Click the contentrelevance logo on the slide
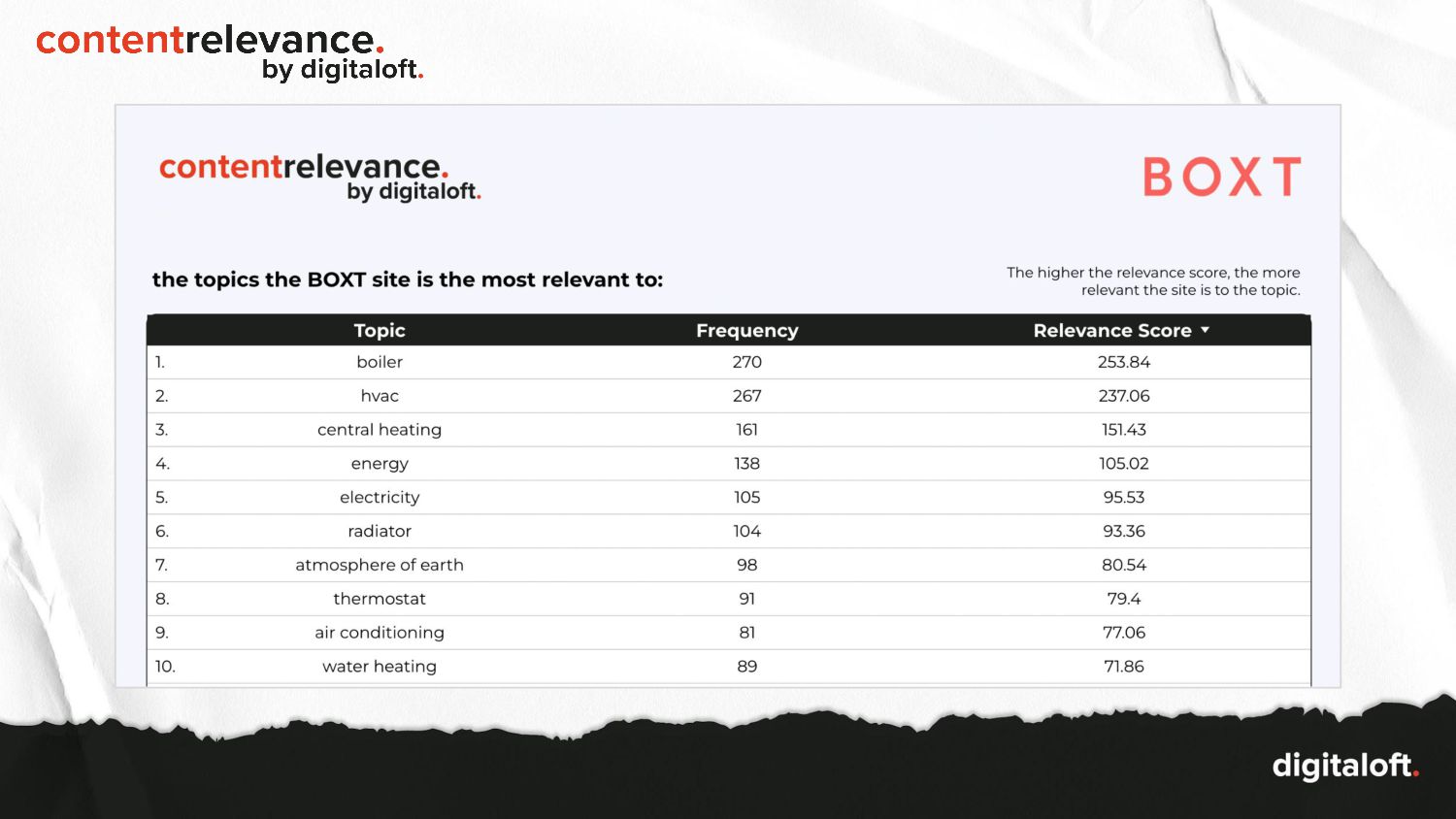Screen dimensions: 1456x819 click(x=230, y=52)
